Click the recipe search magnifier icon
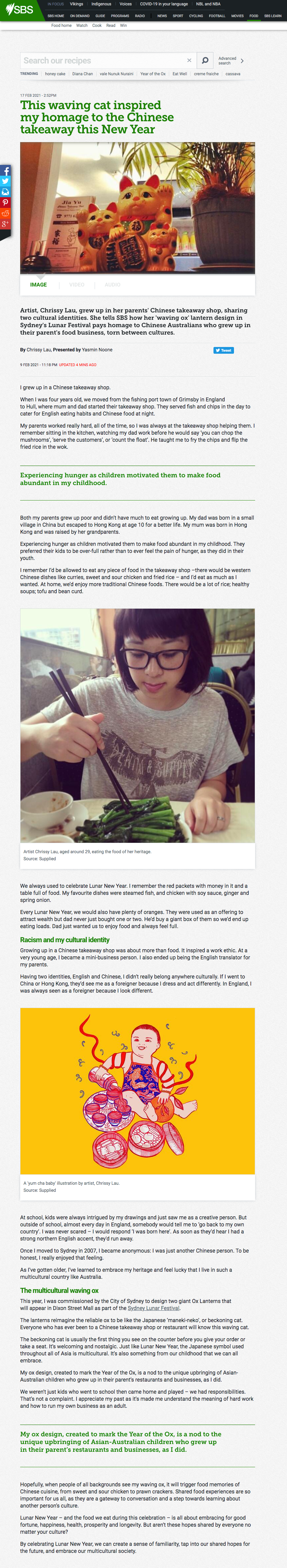287x1568 pixels. pyautogui.click(x=205, y=60)
